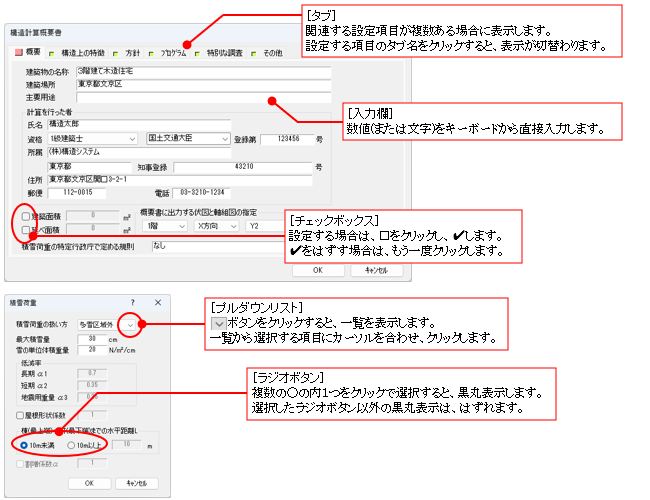Click the 構造計算概要書 title bar text
This screenshot has height=500, width=650.
pos(36,33)
